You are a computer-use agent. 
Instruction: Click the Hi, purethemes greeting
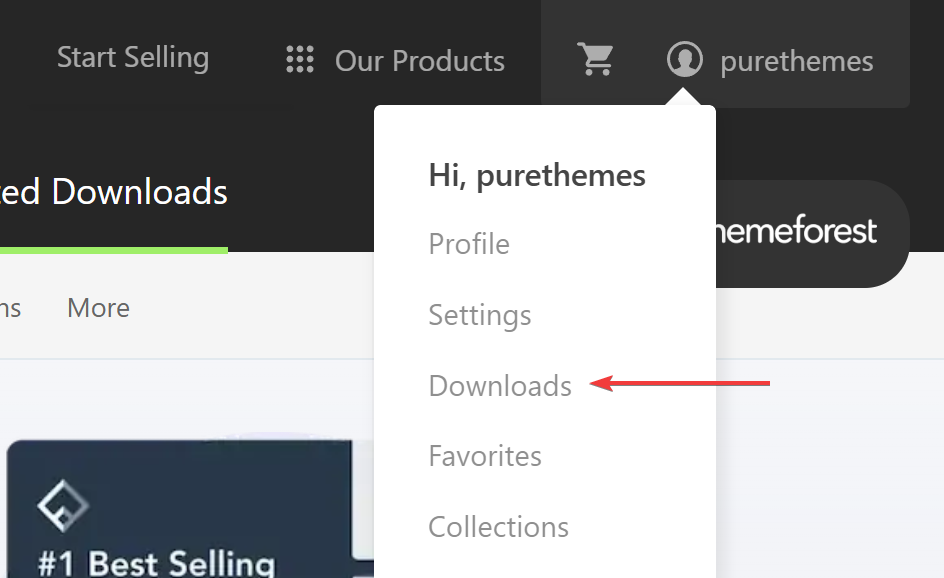(x=537, y=176)
